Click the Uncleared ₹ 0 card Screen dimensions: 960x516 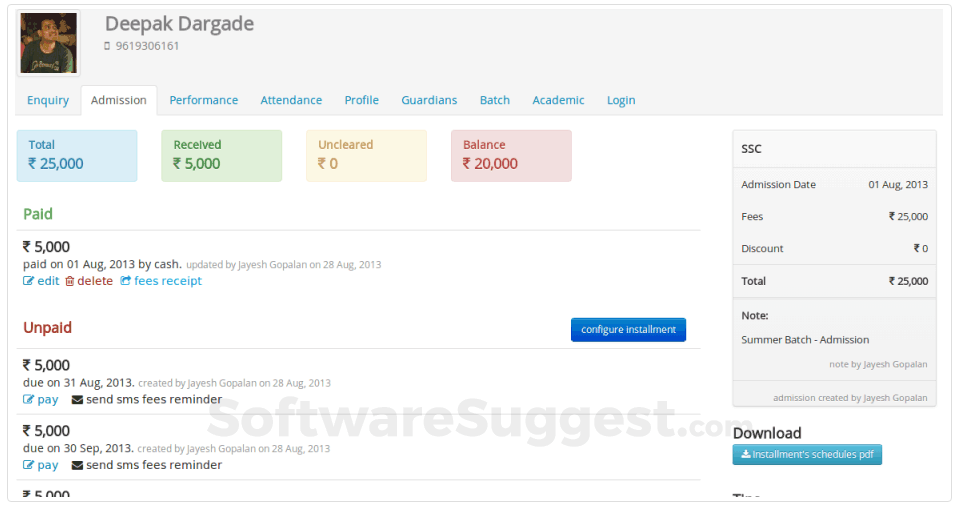click(x=366, y=155)
